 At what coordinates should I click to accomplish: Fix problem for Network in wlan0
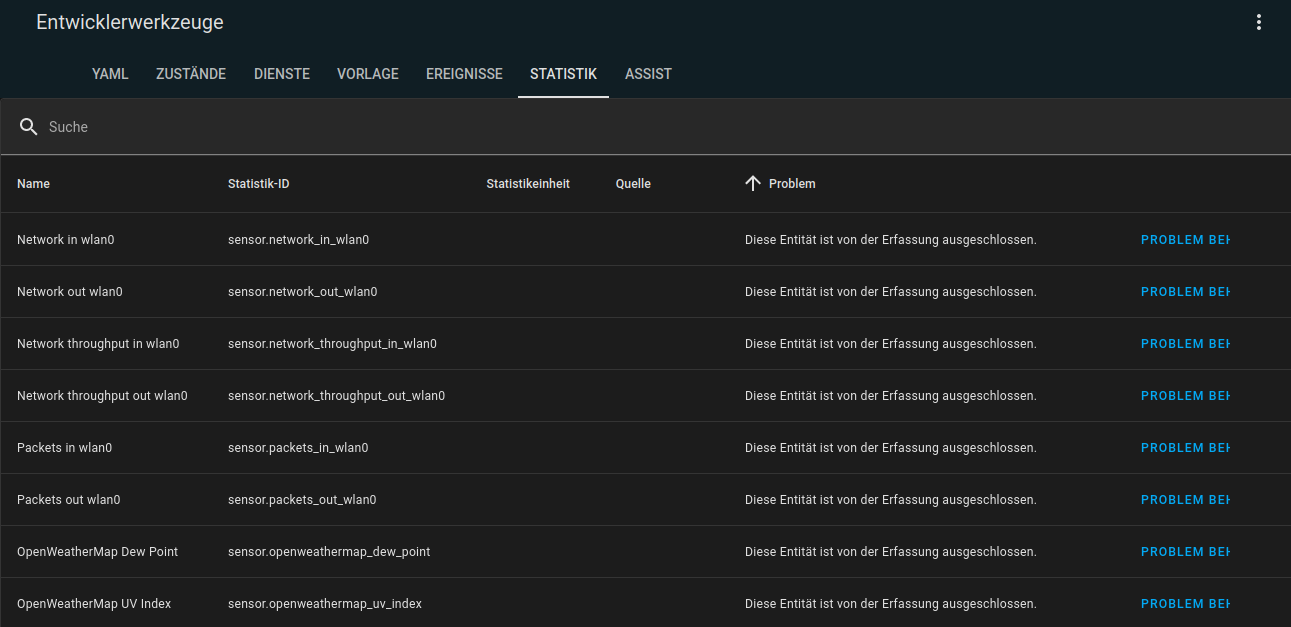point(1184,240)
